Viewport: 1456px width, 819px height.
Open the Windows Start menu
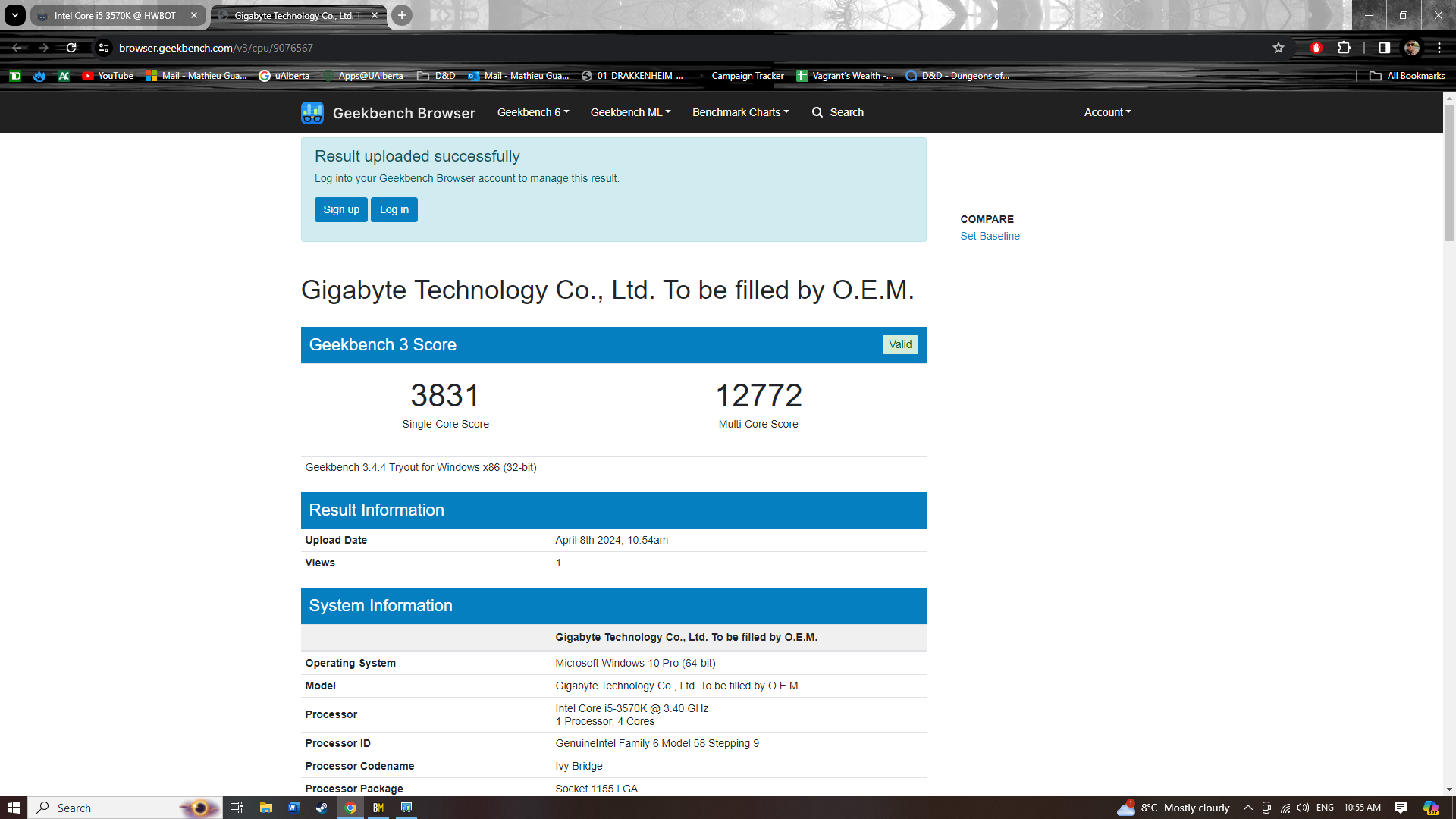tap(14, 808)
